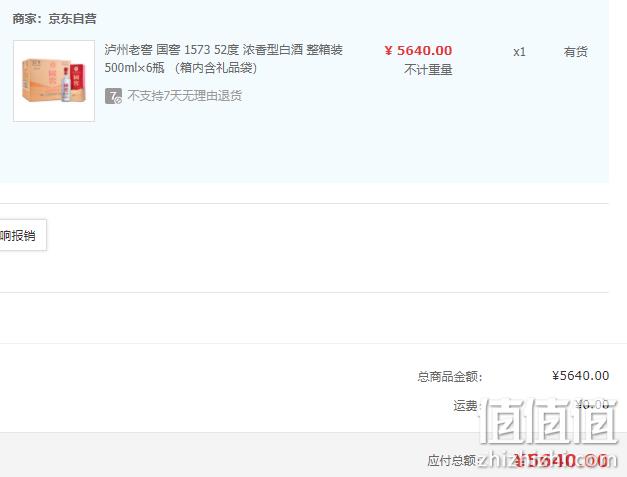This screenshot has width=627, height=477.
Task: Click the 总商品金额 label
Action: [450, 377]
